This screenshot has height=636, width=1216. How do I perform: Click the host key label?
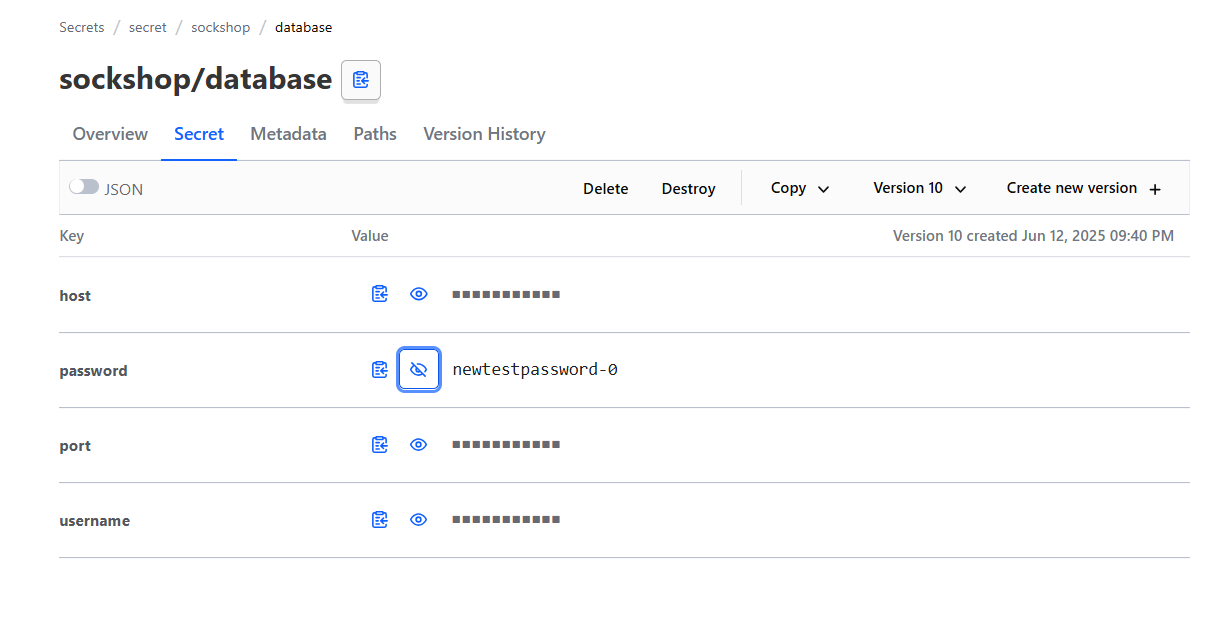click(x=75, y=295)
